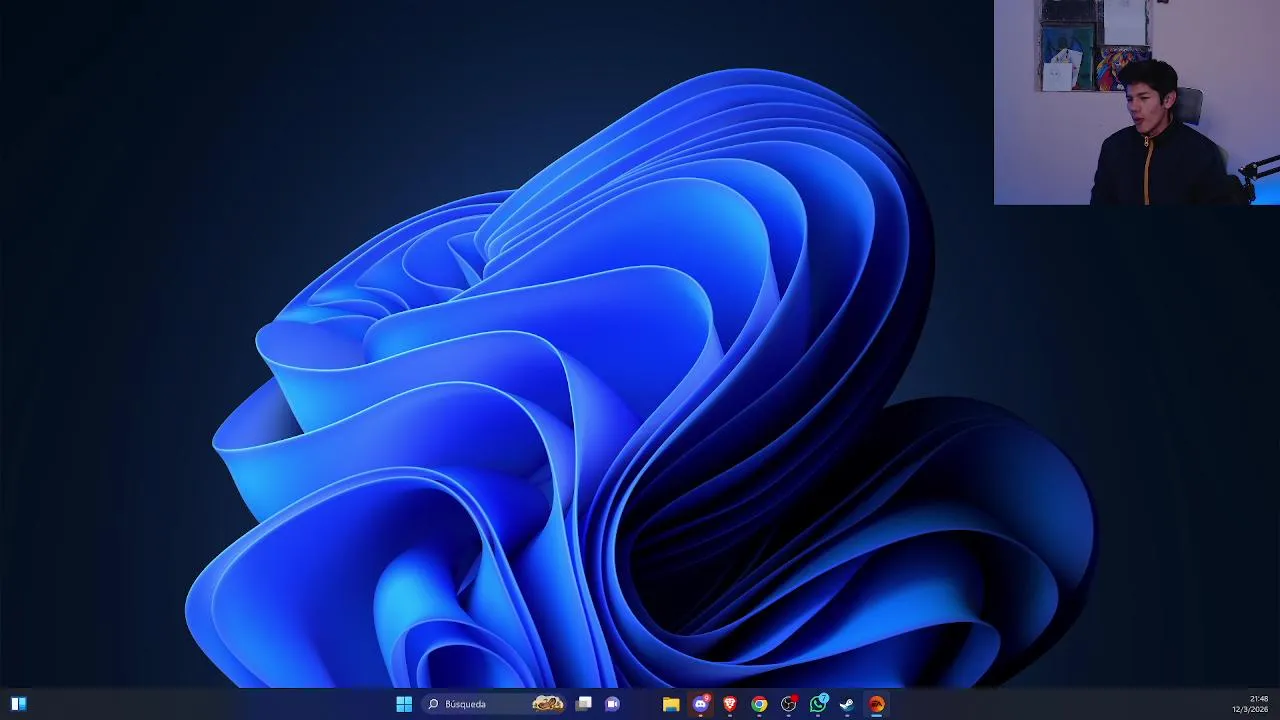Open File Explorer from the taskbar
Viewport: 1280px width, 720px height.
tap(671, 704)
